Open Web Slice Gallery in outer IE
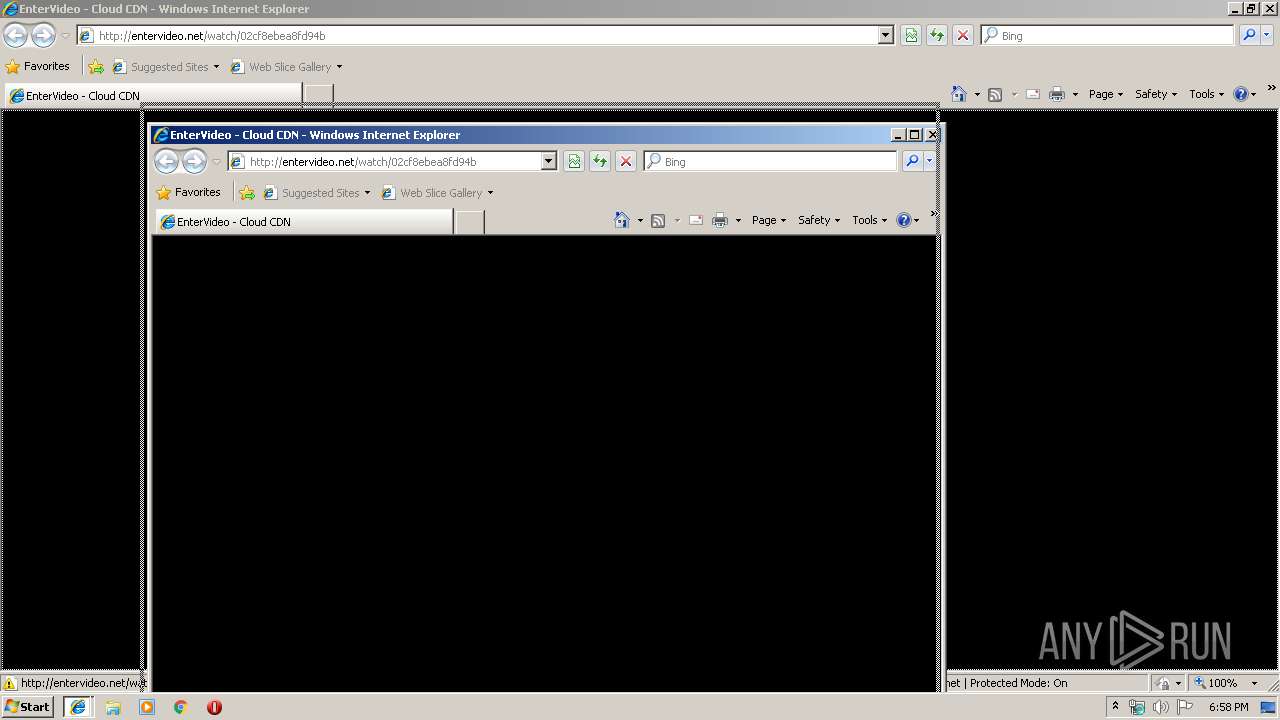The width and height of the screenshot is (1280, 720). (x=286, y=67)
